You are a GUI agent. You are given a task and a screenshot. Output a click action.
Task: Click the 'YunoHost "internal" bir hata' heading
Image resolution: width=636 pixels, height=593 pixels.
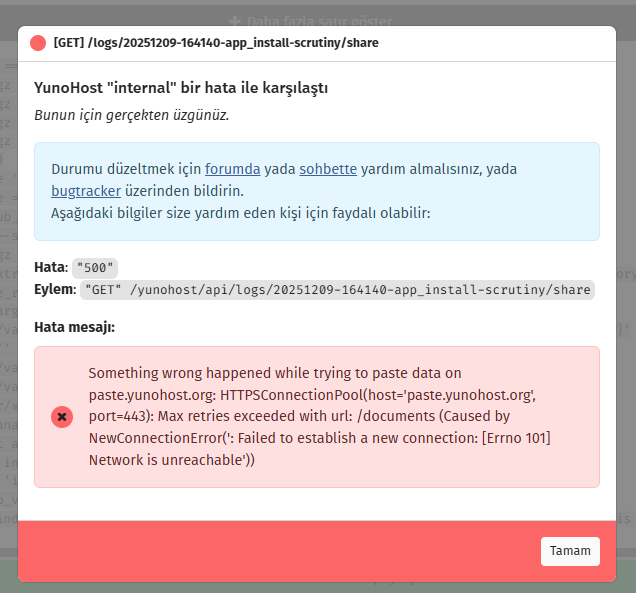tap(182, 88)
